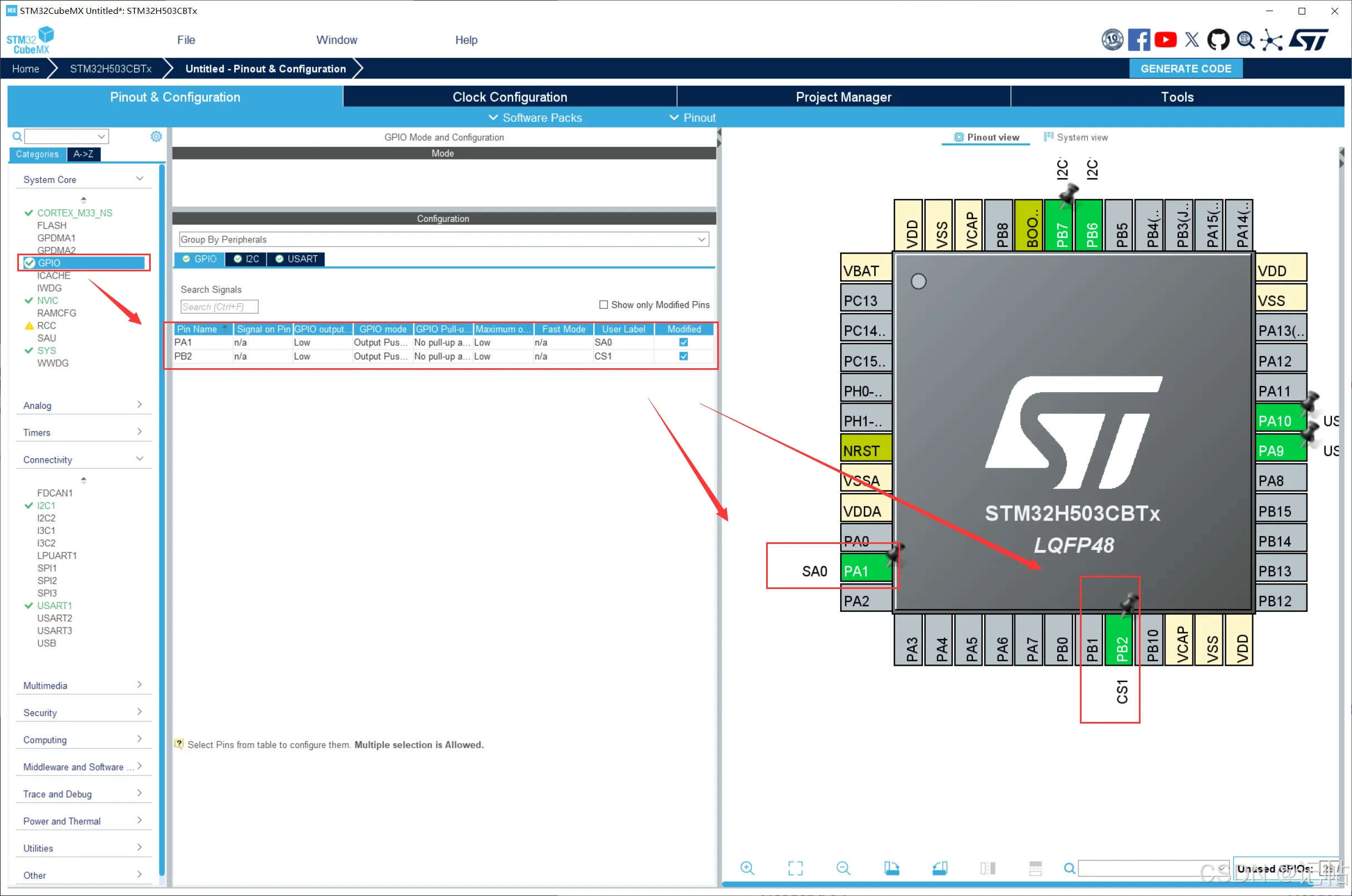Viewport: 1352px width, 896px height.
Task: Click the pinout search field at bottom
Action: (x=1153, y=868)
